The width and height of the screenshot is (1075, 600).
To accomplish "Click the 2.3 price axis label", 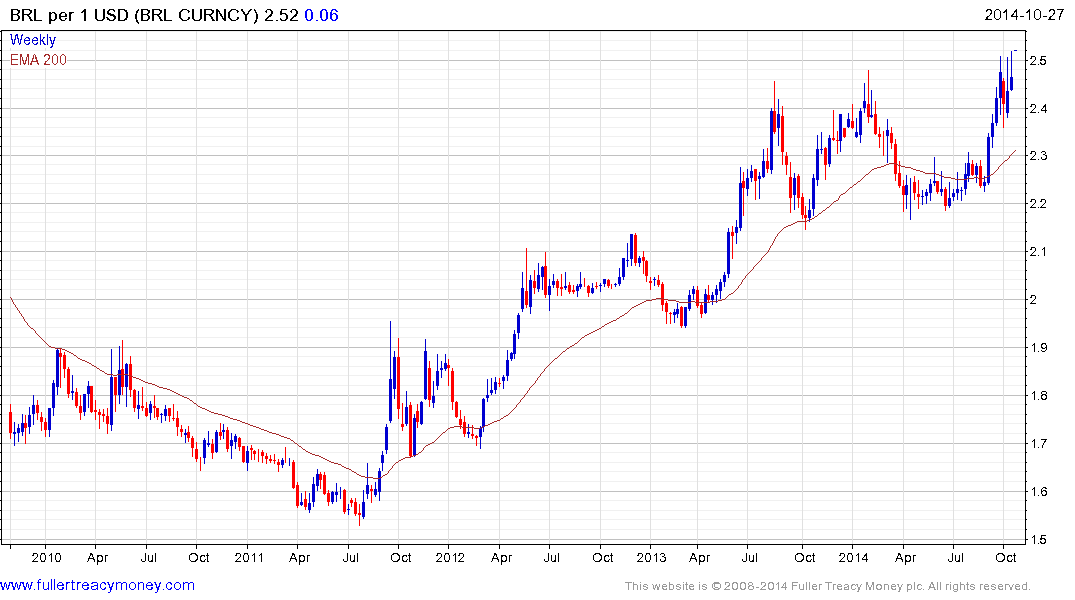I will tap(1038, 156).
